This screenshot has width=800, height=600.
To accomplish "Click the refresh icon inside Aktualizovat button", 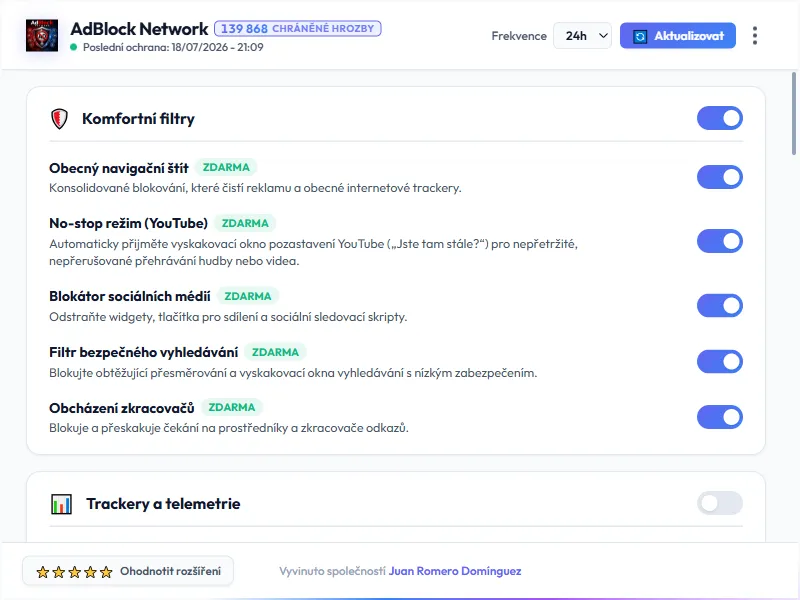I will [x=640, y=36].
